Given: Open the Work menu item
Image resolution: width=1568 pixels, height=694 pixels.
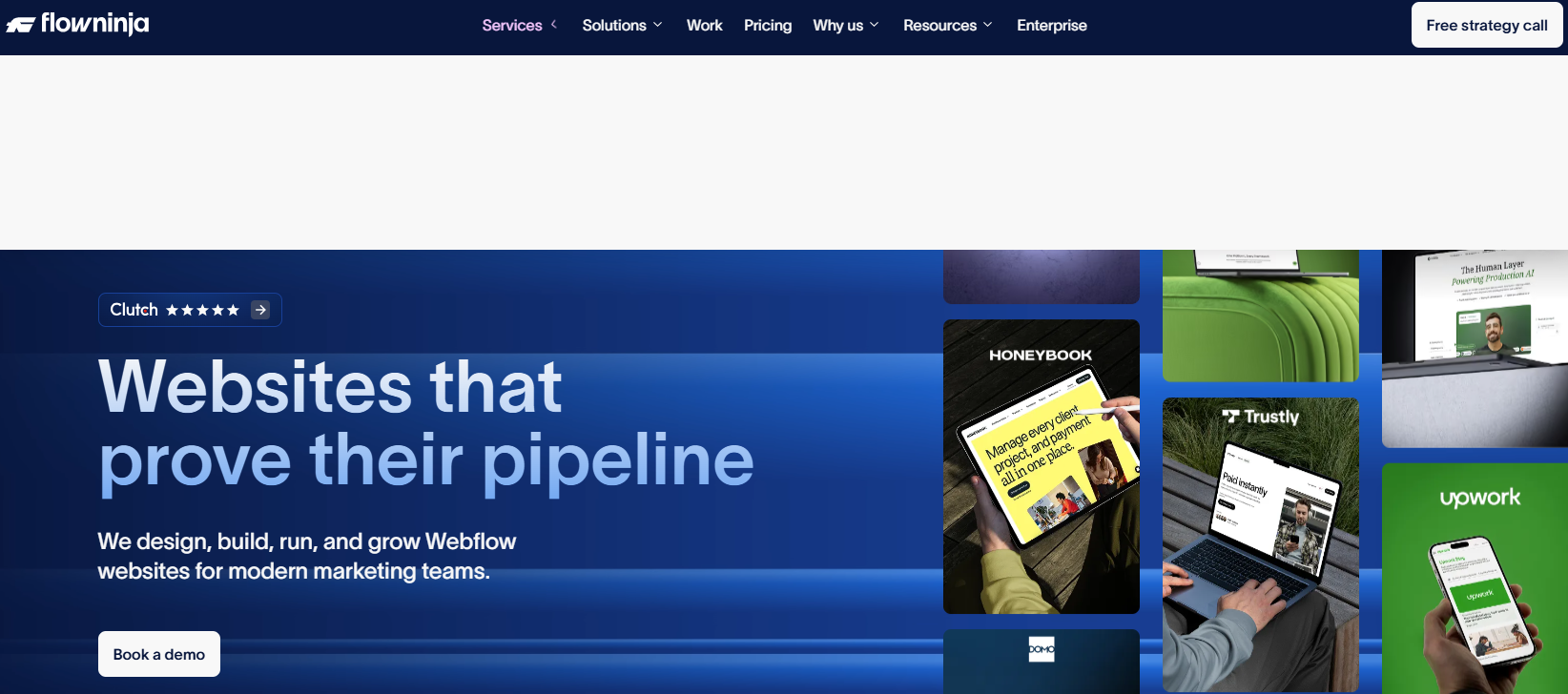Looking at the screenshot, I should 705,25.
